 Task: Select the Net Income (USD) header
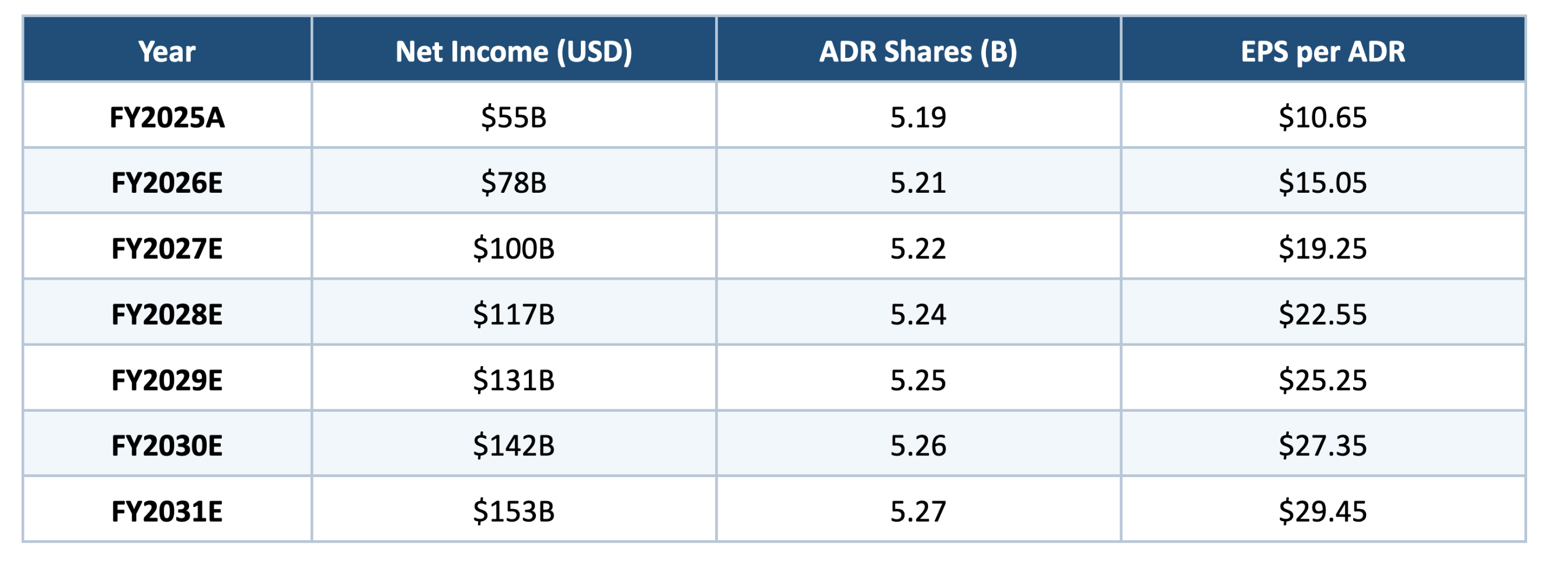(x=514, y=51)
